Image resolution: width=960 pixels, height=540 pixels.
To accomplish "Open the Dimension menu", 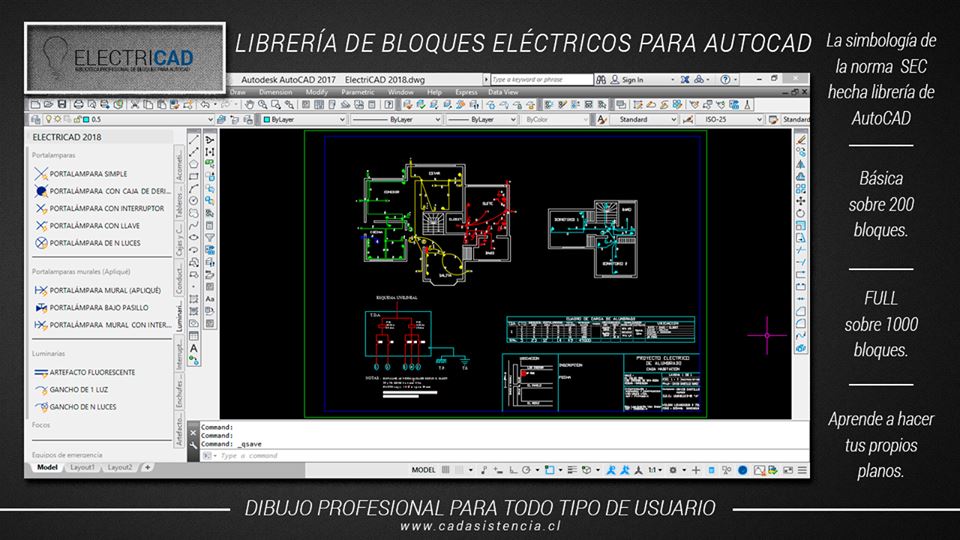I will point(276,92).
